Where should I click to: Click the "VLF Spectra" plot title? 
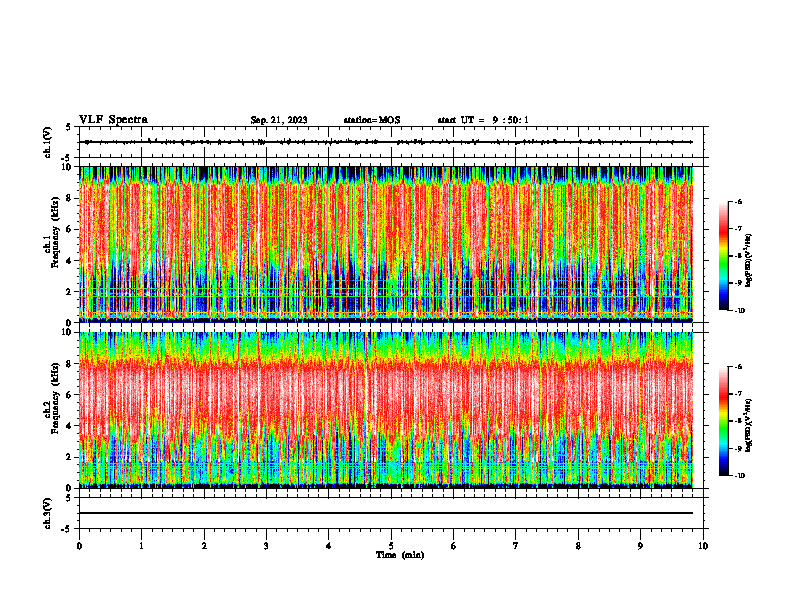113,120
